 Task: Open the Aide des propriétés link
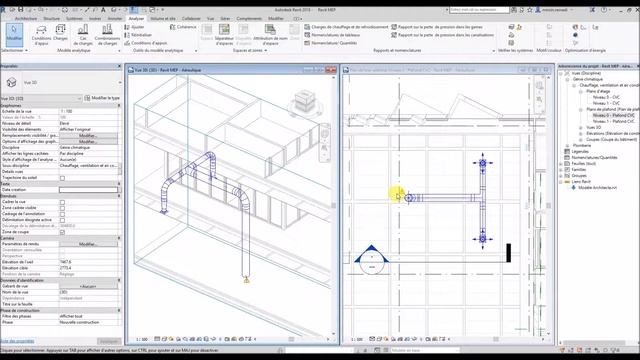click(x=17, y=341)
